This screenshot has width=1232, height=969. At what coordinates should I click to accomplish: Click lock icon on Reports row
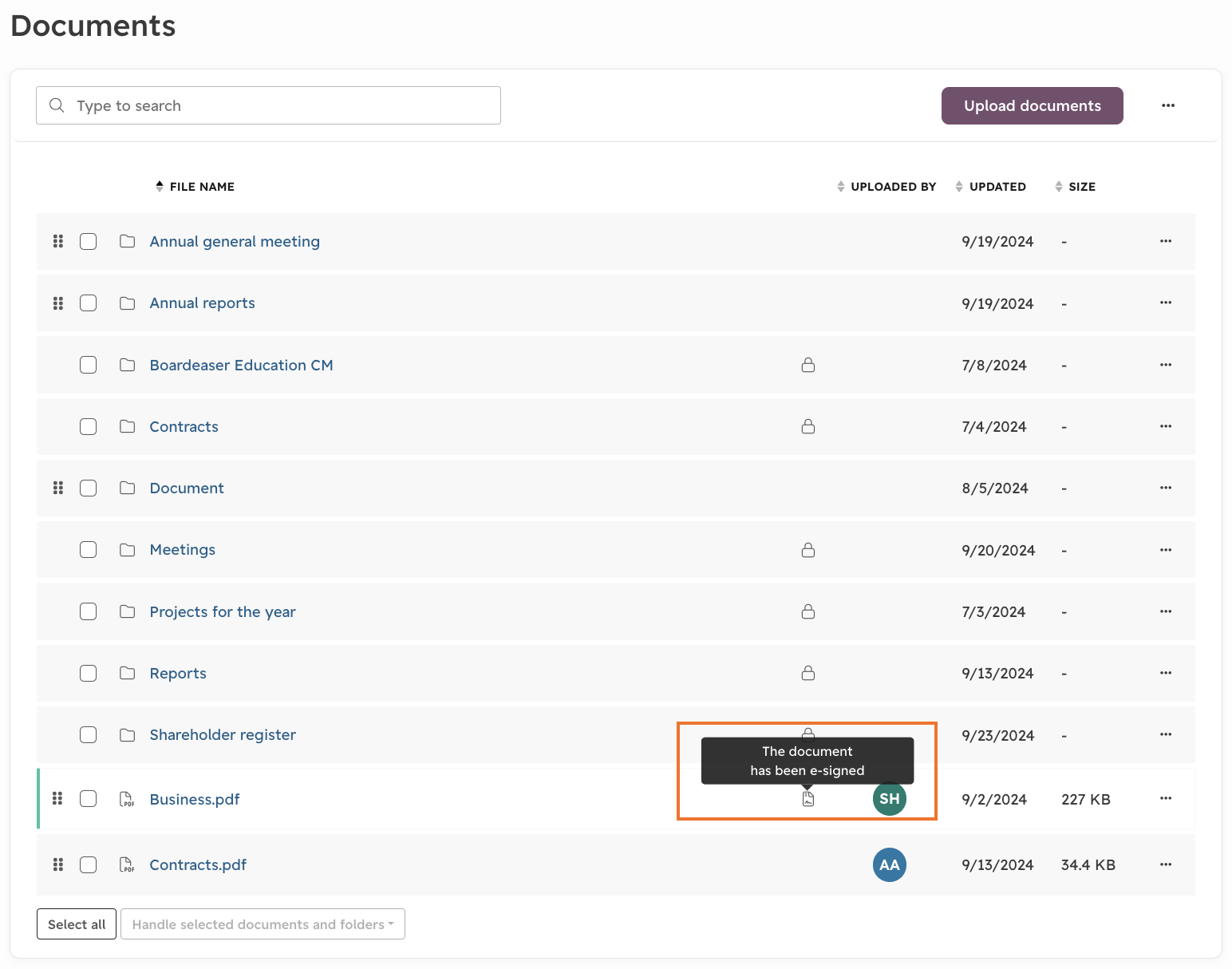808,673
